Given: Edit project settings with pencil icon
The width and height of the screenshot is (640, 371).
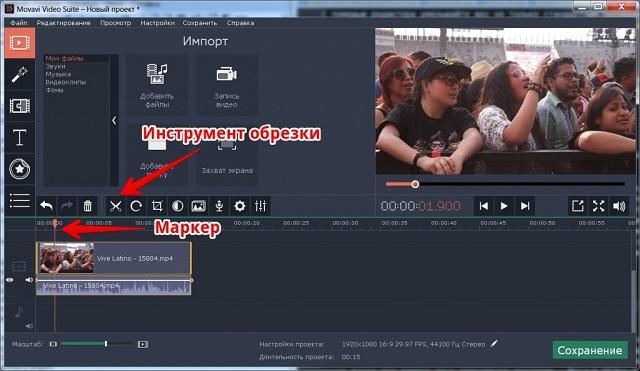Looking at the screenshot, I should tap(494, 344).
